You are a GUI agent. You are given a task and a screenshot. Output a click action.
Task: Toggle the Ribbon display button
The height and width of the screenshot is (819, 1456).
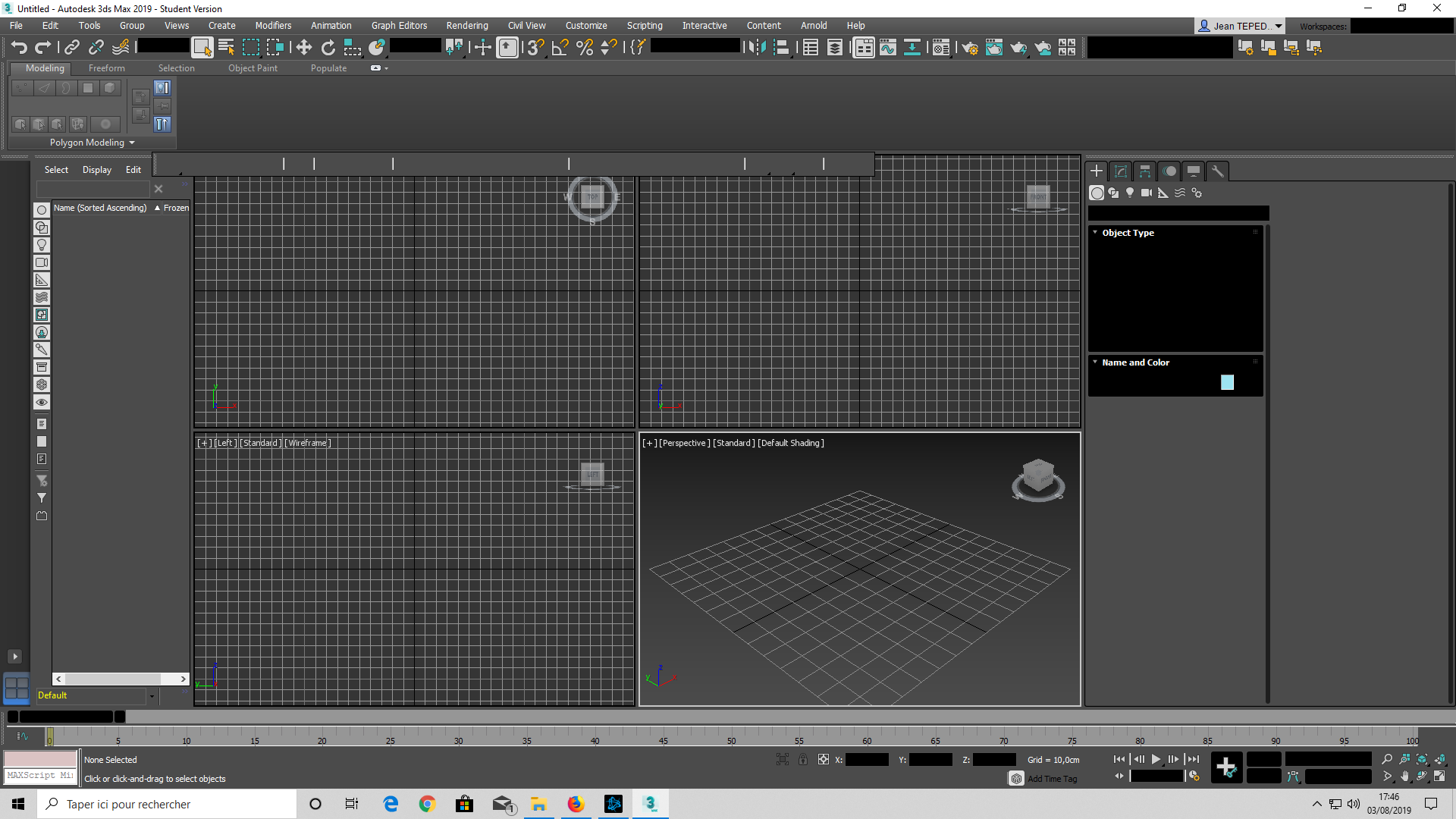pyautogui.click(x=864, y=47)
